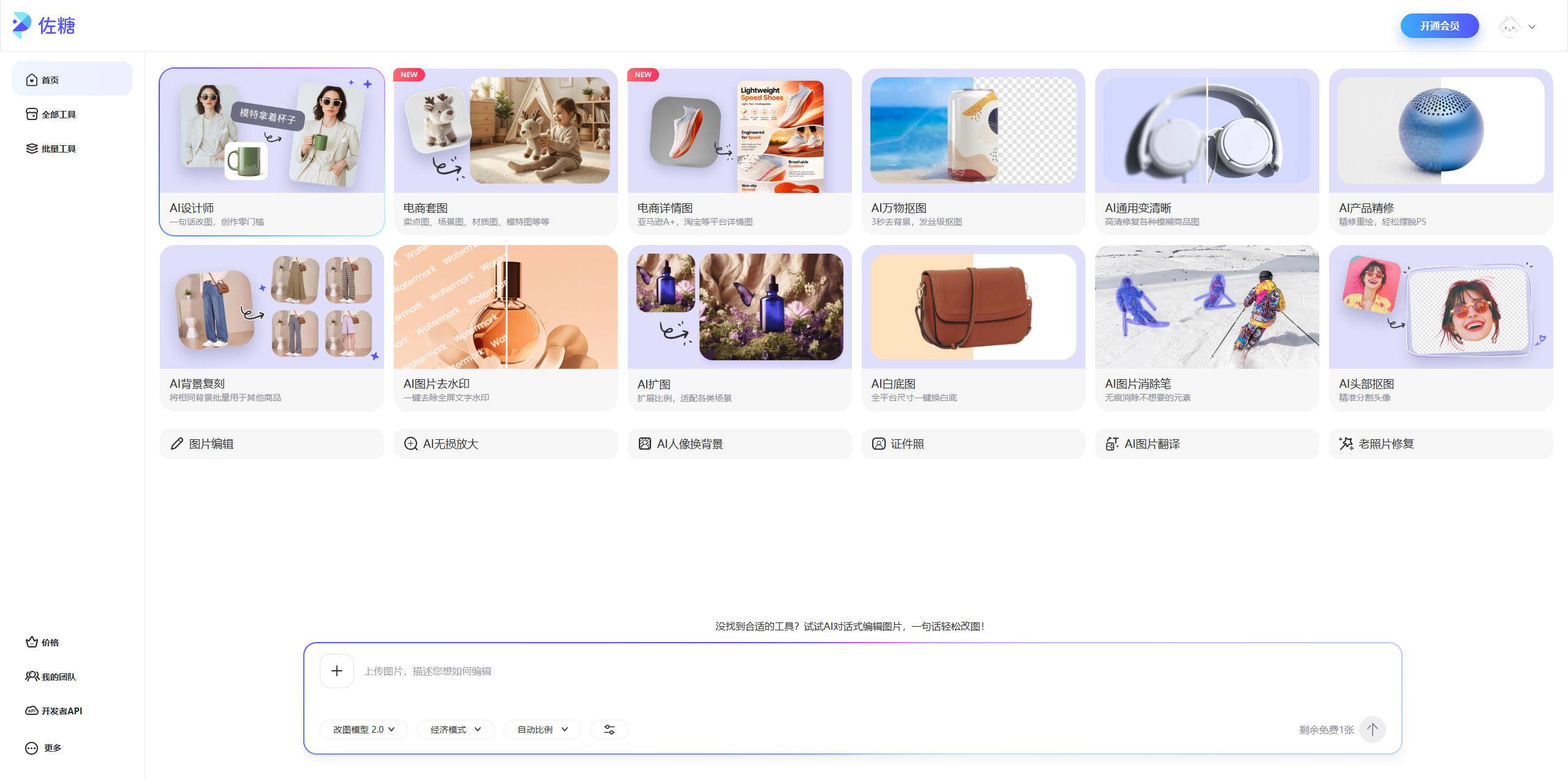This screenshot has width=1568, height=778.
Task: Expand the account menu chevron
Action: coord(1532,27)
